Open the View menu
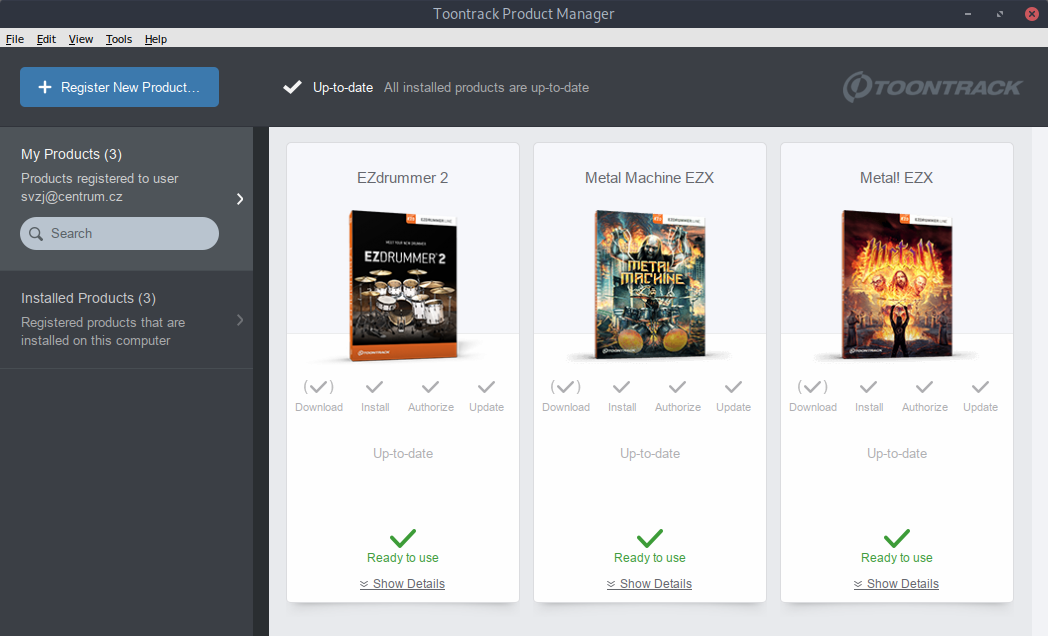The width and height of the screenshot is (1048, 636). tap(80, 39)
